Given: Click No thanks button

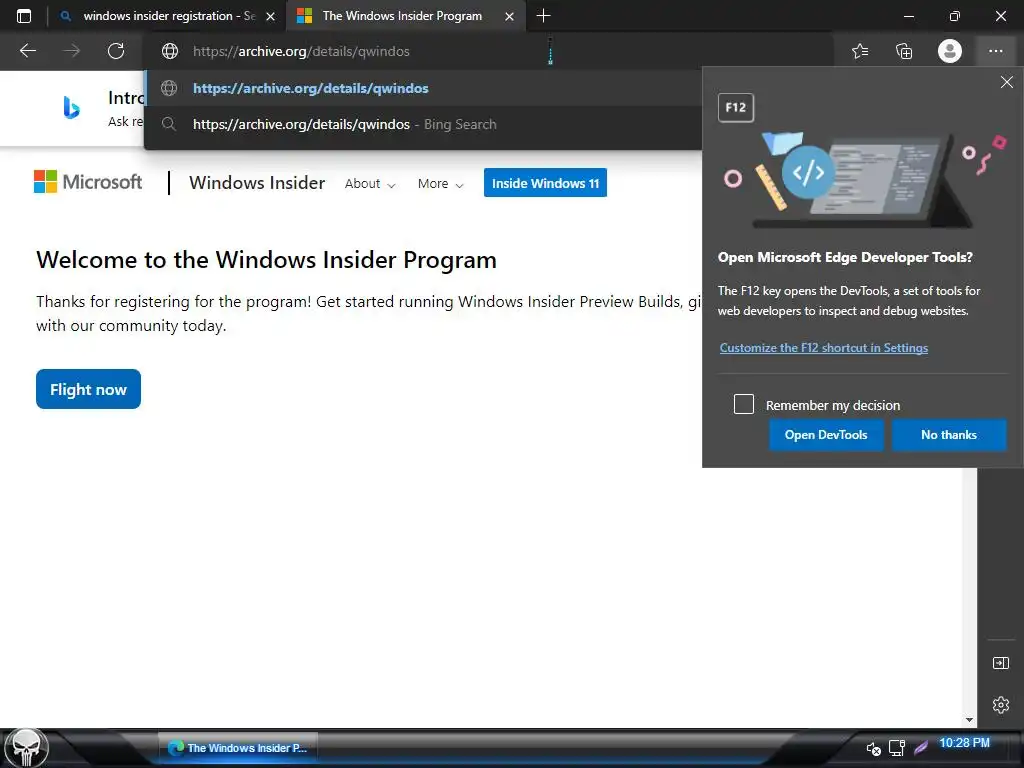Looking at the screenshot, I should pyautogui.click(x=949, y=435).
